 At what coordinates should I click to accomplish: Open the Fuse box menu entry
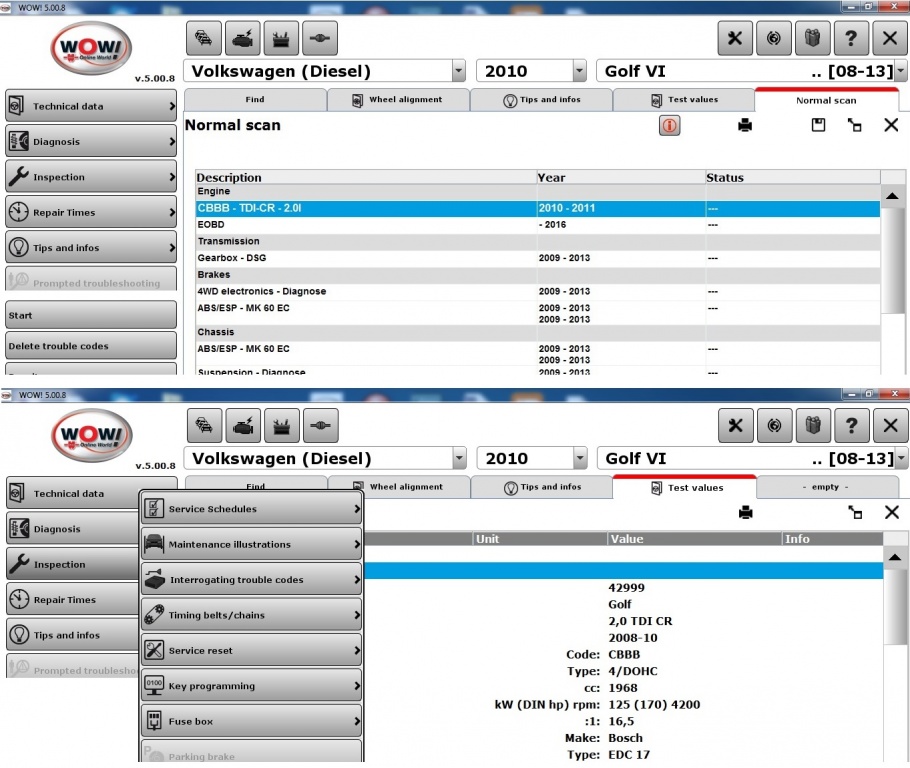(251, 722)
